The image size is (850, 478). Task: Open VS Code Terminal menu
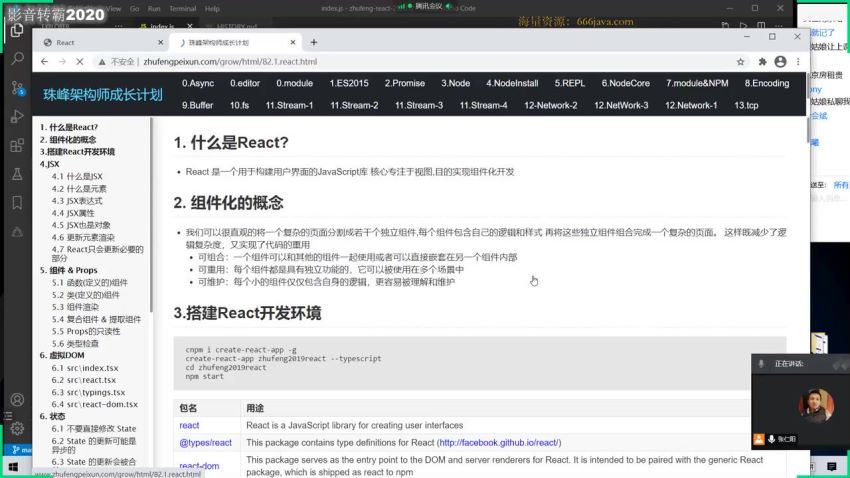183,9
